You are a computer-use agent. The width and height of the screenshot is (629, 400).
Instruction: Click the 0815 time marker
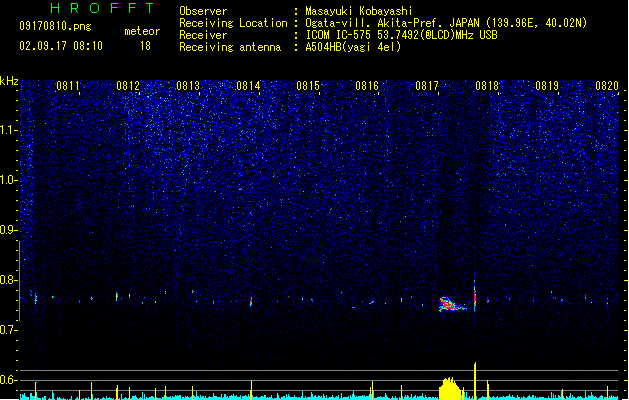(308, 86)
